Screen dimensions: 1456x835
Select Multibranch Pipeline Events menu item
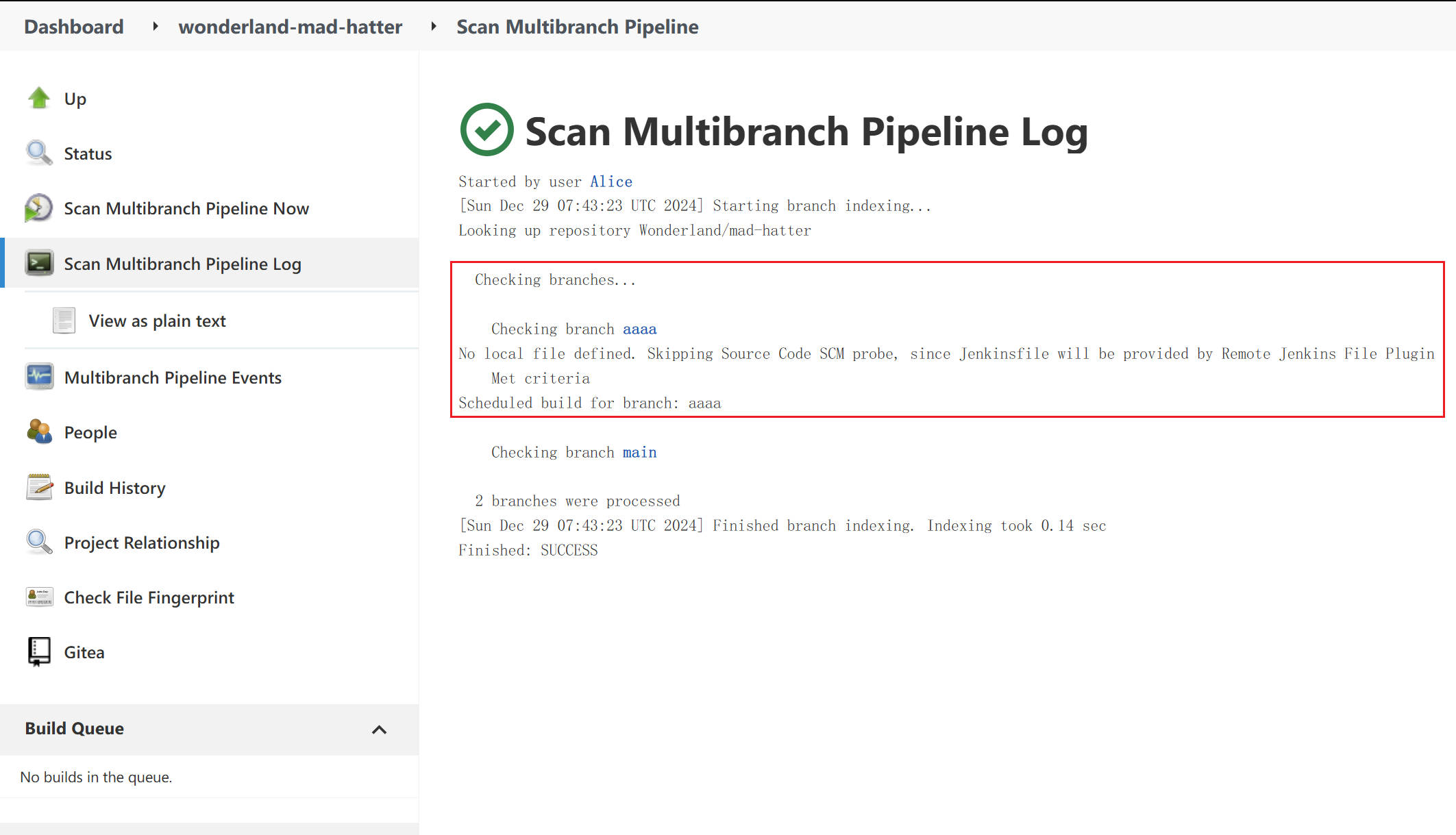(173, 377)
